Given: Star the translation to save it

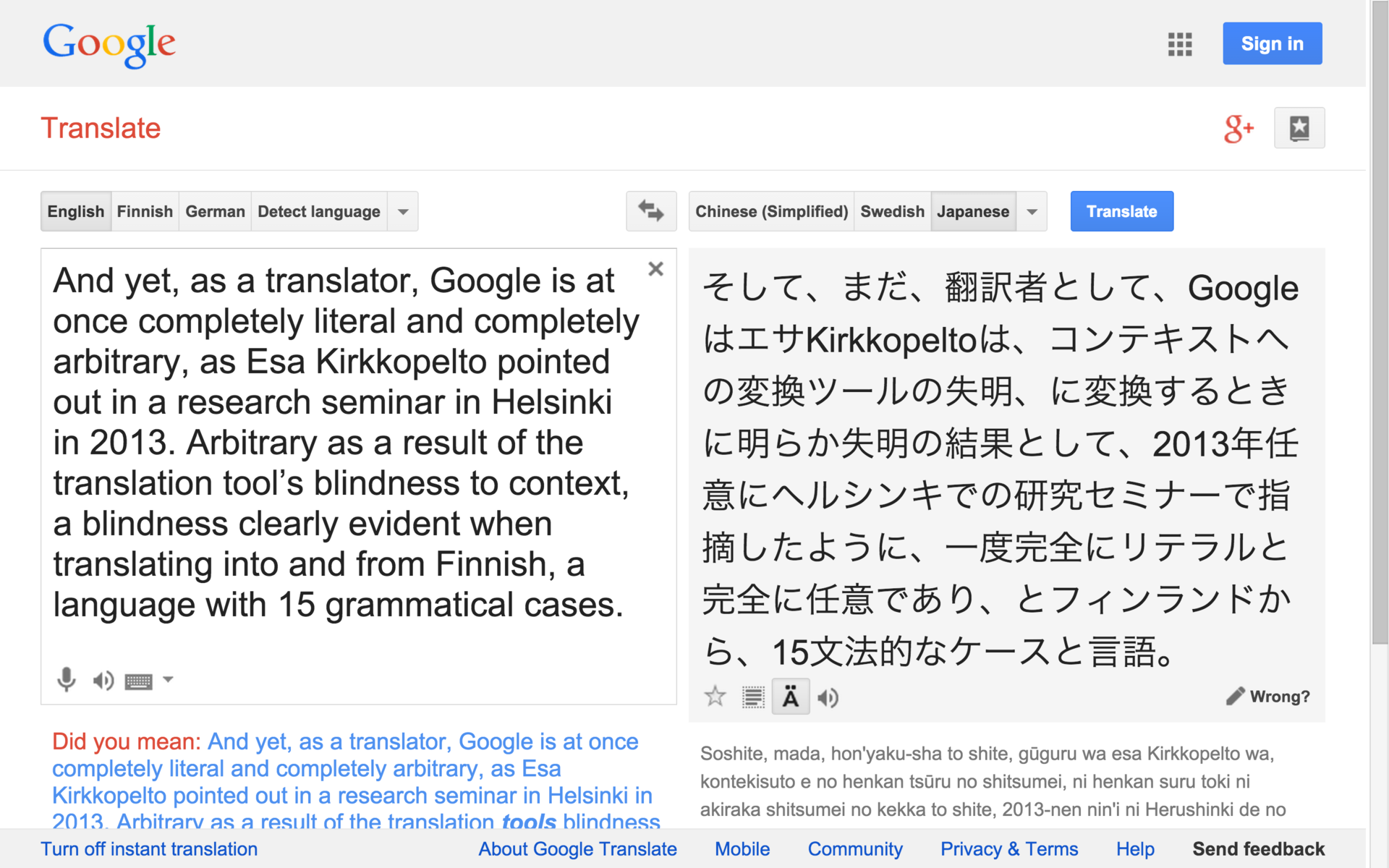Looking at the screenshot, I should [715, 697].
